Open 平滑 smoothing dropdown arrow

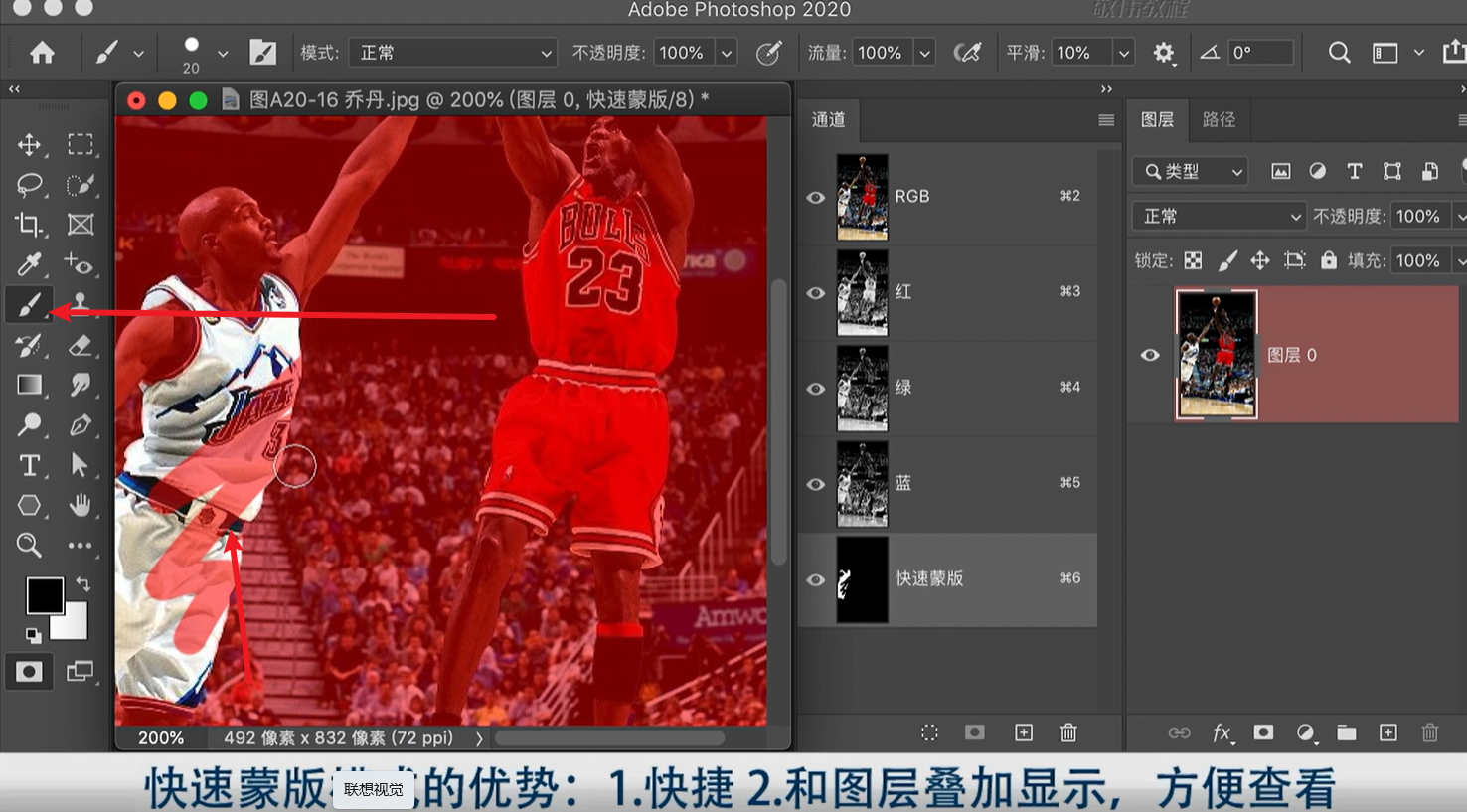click(x=1124, y=53)
